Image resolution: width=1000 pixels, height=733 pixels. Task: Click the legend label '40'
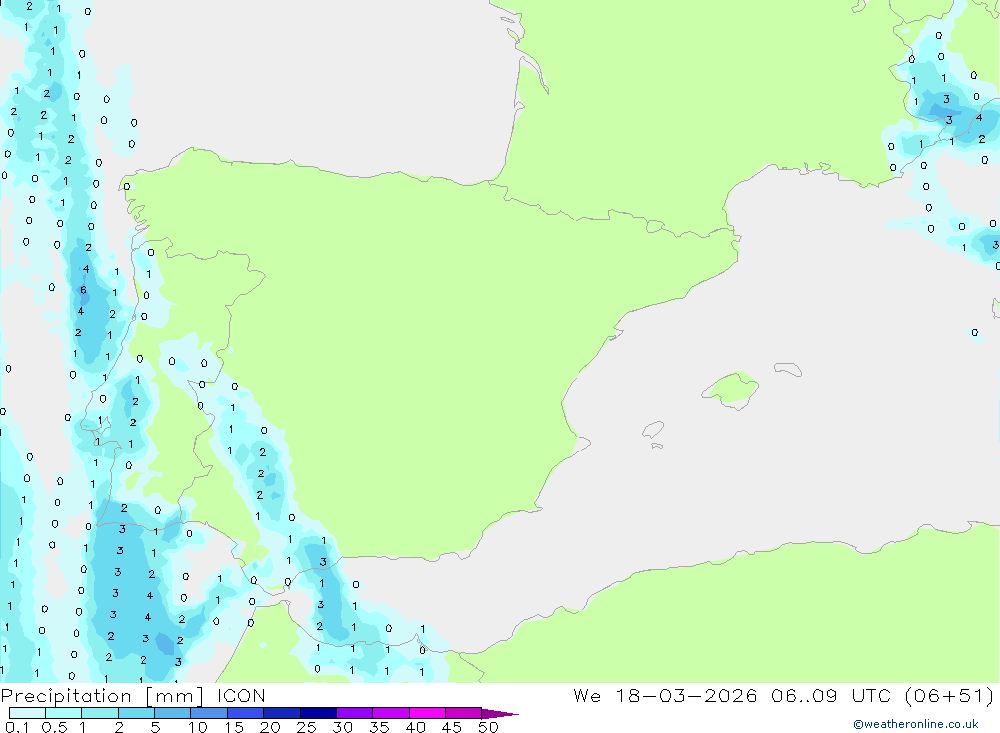click(415, 727)
